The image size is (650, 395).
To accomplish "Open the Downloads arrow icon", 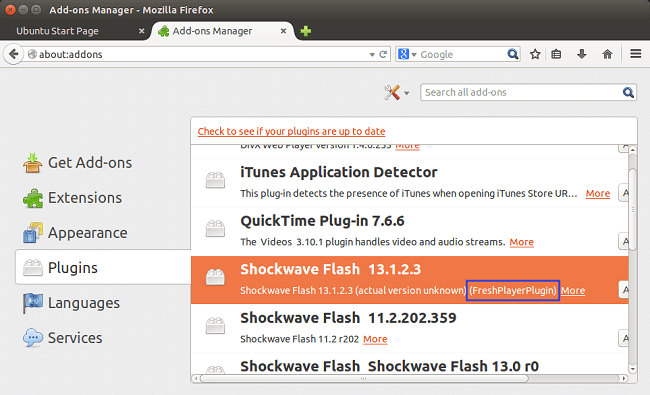I will [582, 54].
